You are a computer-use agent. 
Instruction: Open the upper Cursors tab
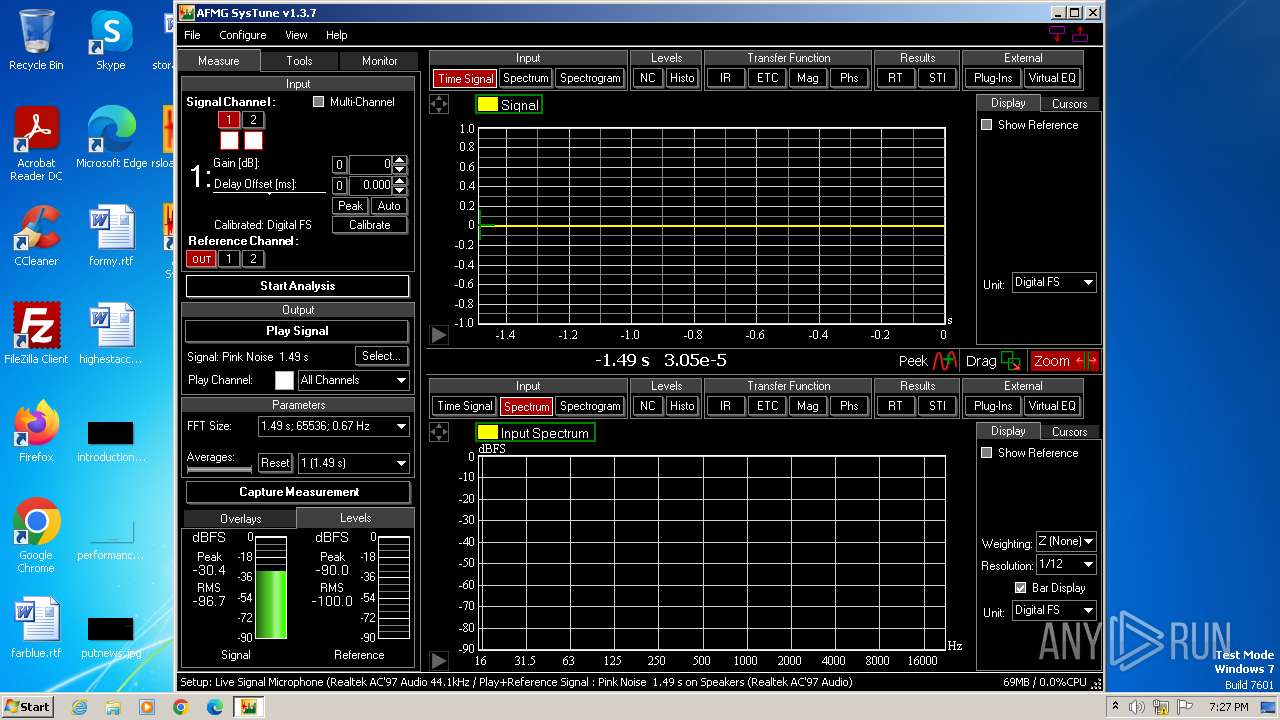point(1069,104)
